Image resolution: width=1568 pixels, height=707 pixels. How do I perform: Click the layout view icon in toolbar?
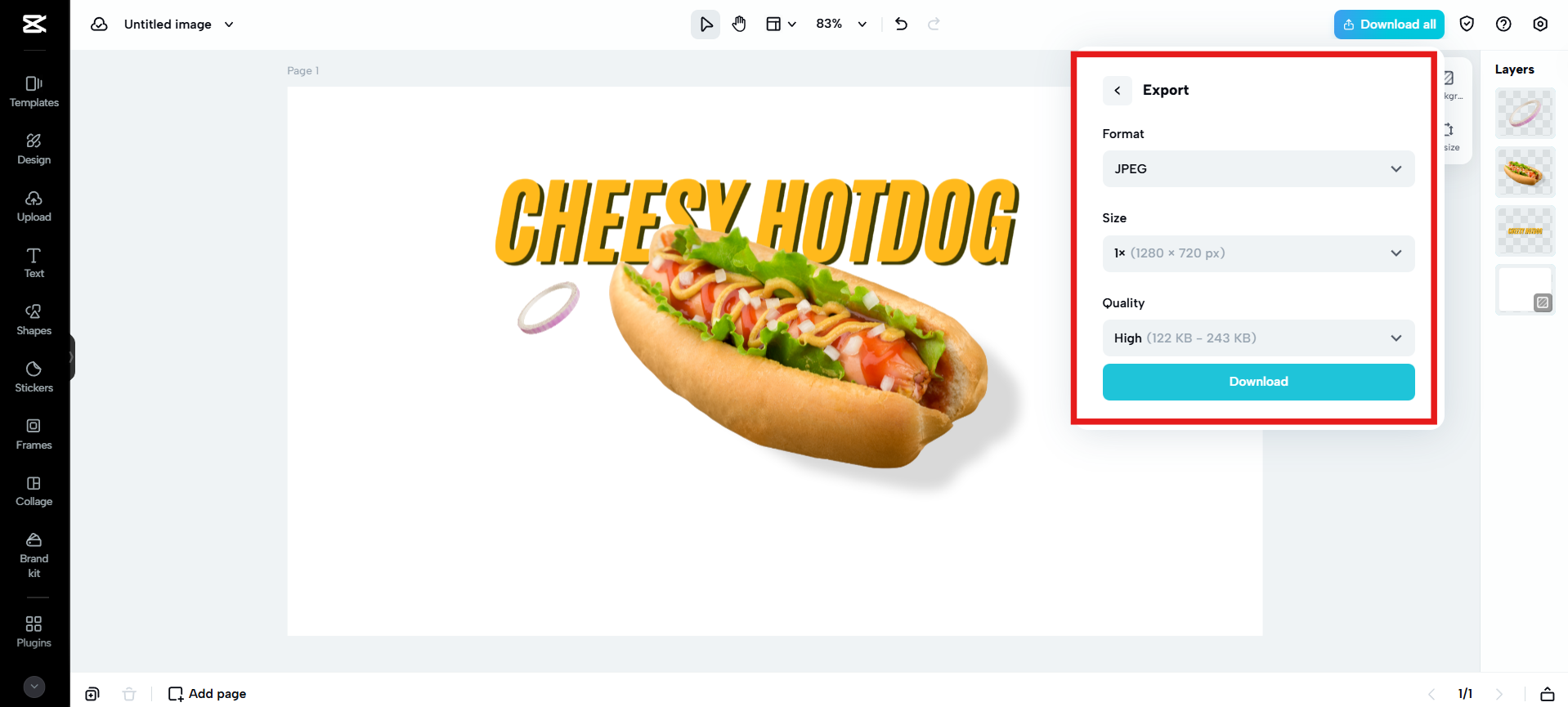pos(773,25)
